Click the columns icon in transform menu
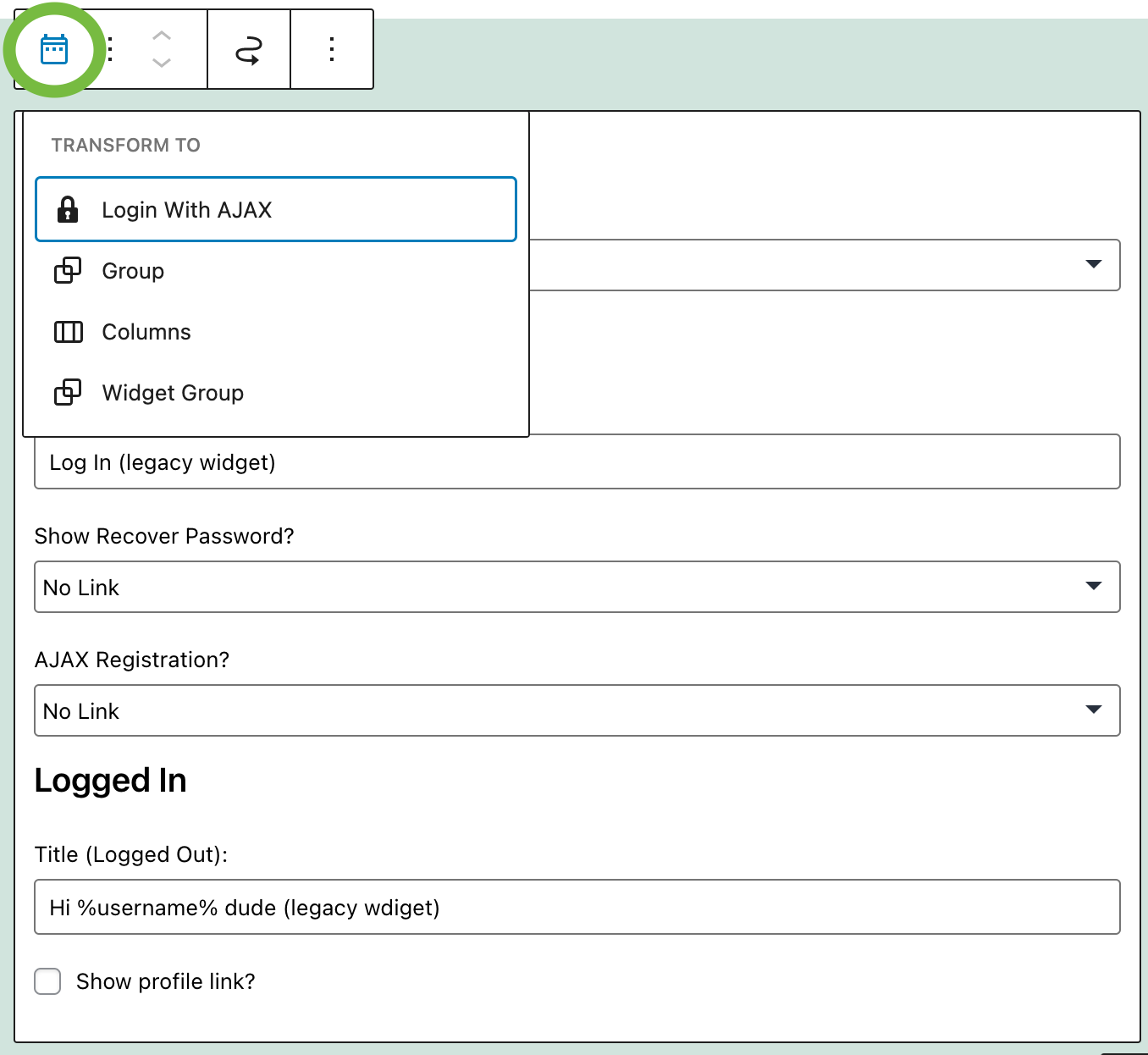Screen dimensions: 1148x1055 (x=68, y=332)
